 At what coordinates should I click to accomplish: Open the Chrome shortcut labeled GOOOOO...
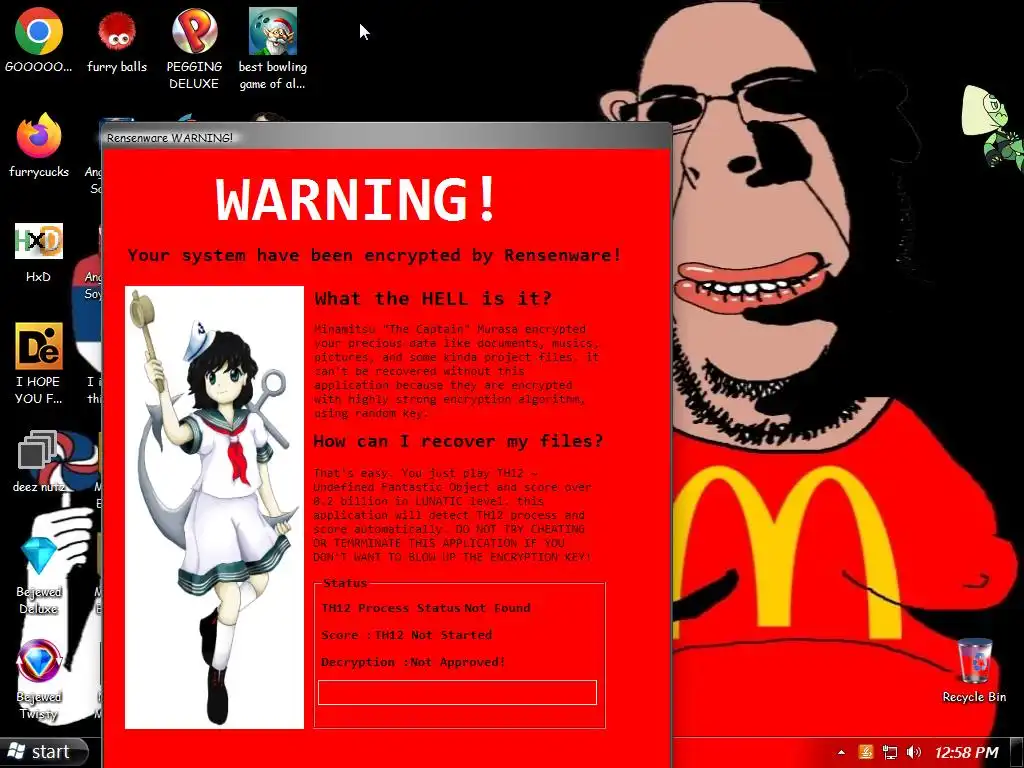(x=39, y=39)
